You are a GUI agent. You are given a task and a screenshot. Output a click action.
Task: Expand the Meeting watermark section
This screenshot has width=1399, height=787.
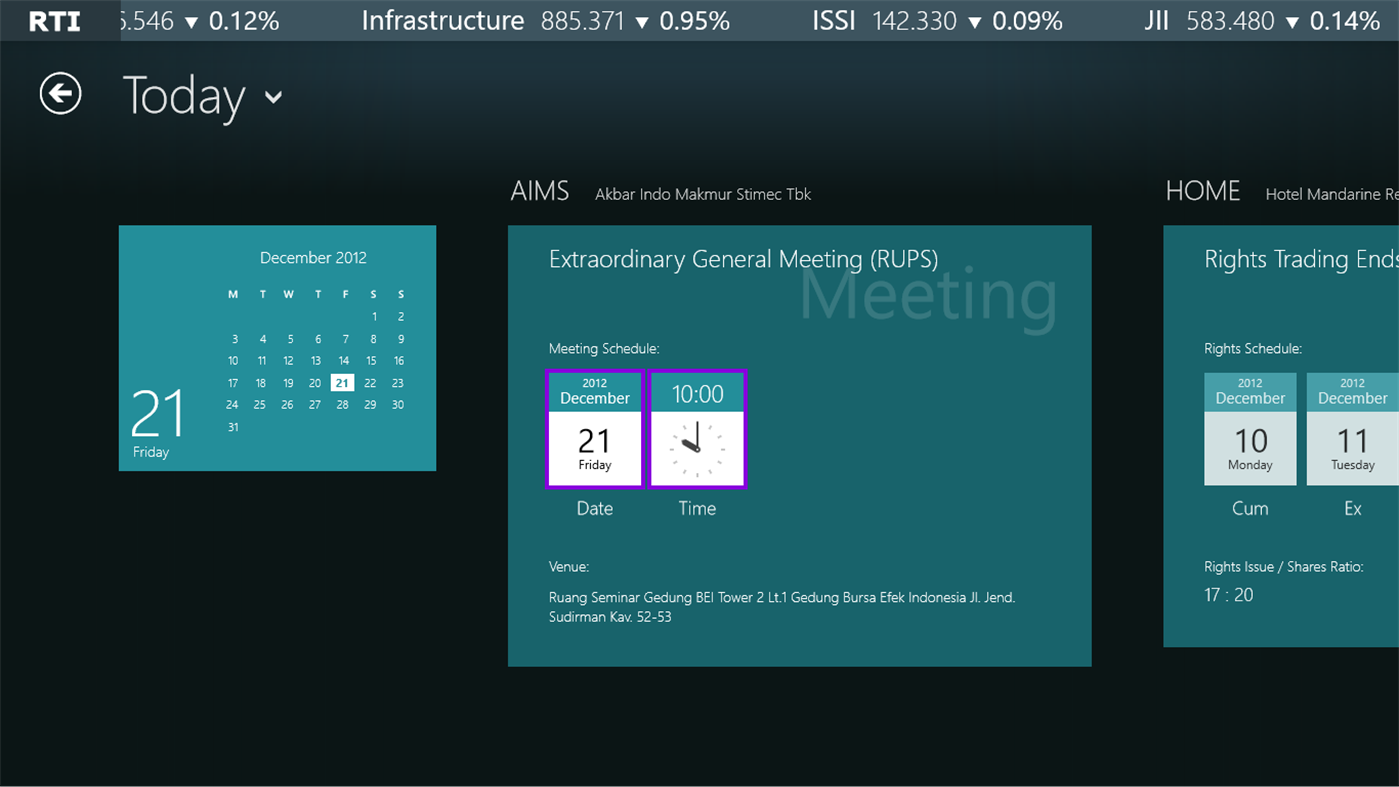928,293
